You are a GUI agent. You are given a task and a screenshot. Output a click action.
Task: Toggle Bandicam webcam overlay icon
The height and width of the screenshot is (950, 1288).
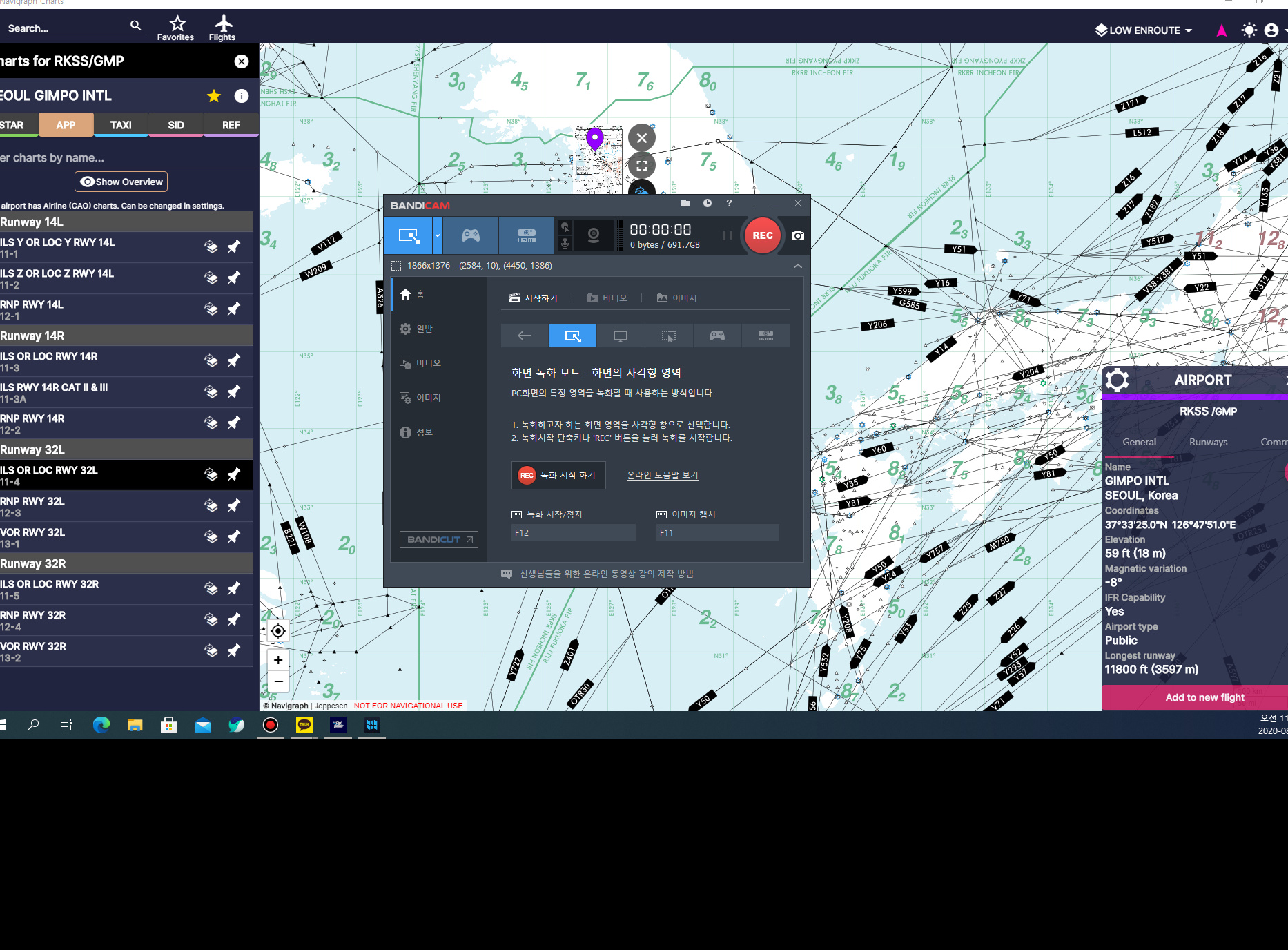tap(594, 235)
